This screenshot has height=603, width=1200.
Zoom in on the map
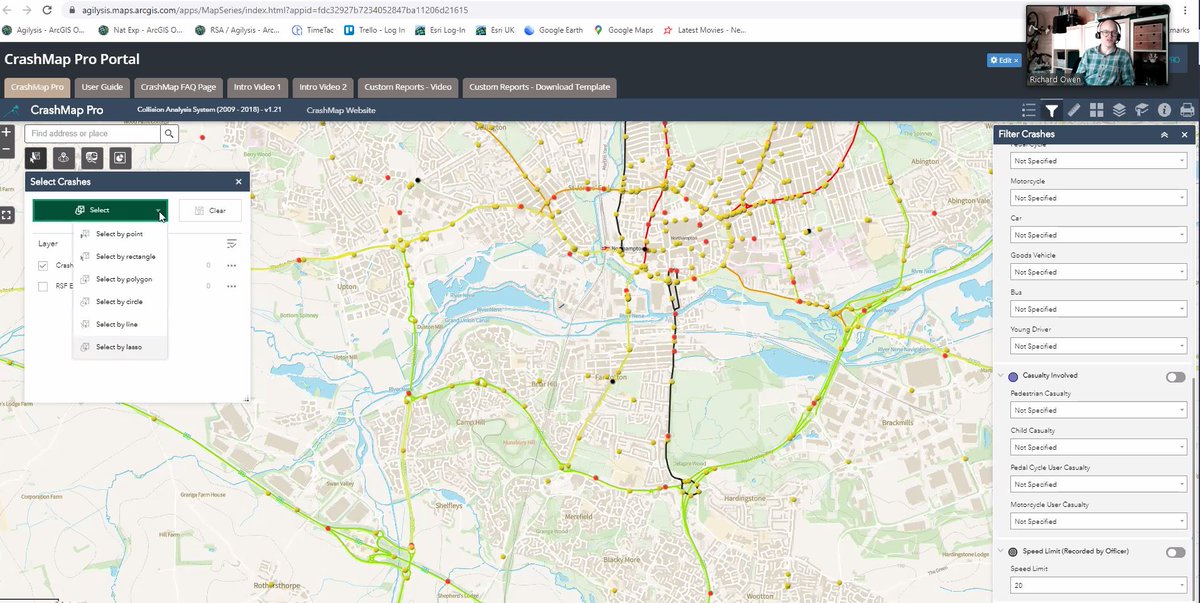click(x=7, y=132)
